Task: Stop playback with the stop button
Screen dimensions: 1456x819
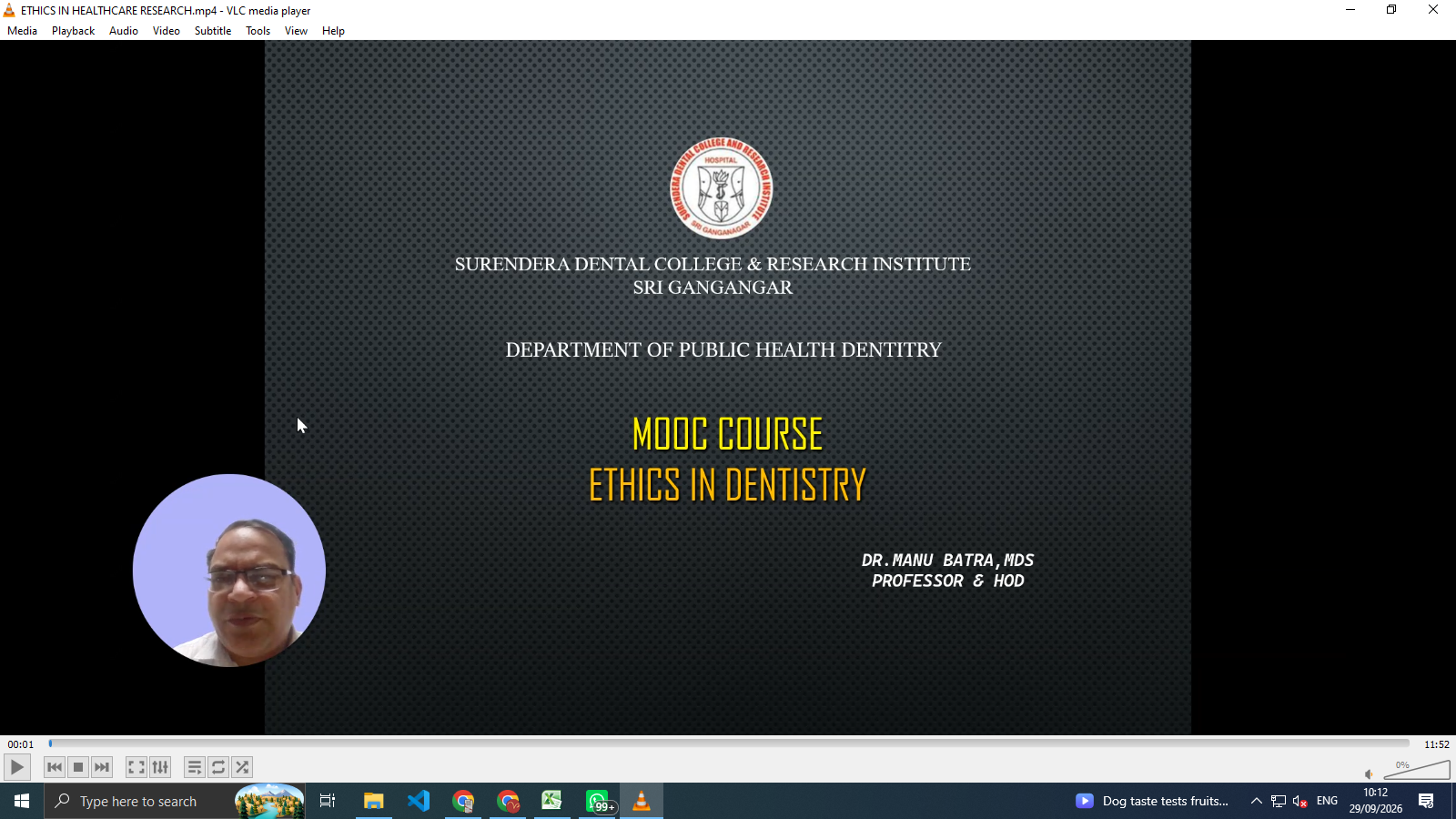Action: click(78, 767)
